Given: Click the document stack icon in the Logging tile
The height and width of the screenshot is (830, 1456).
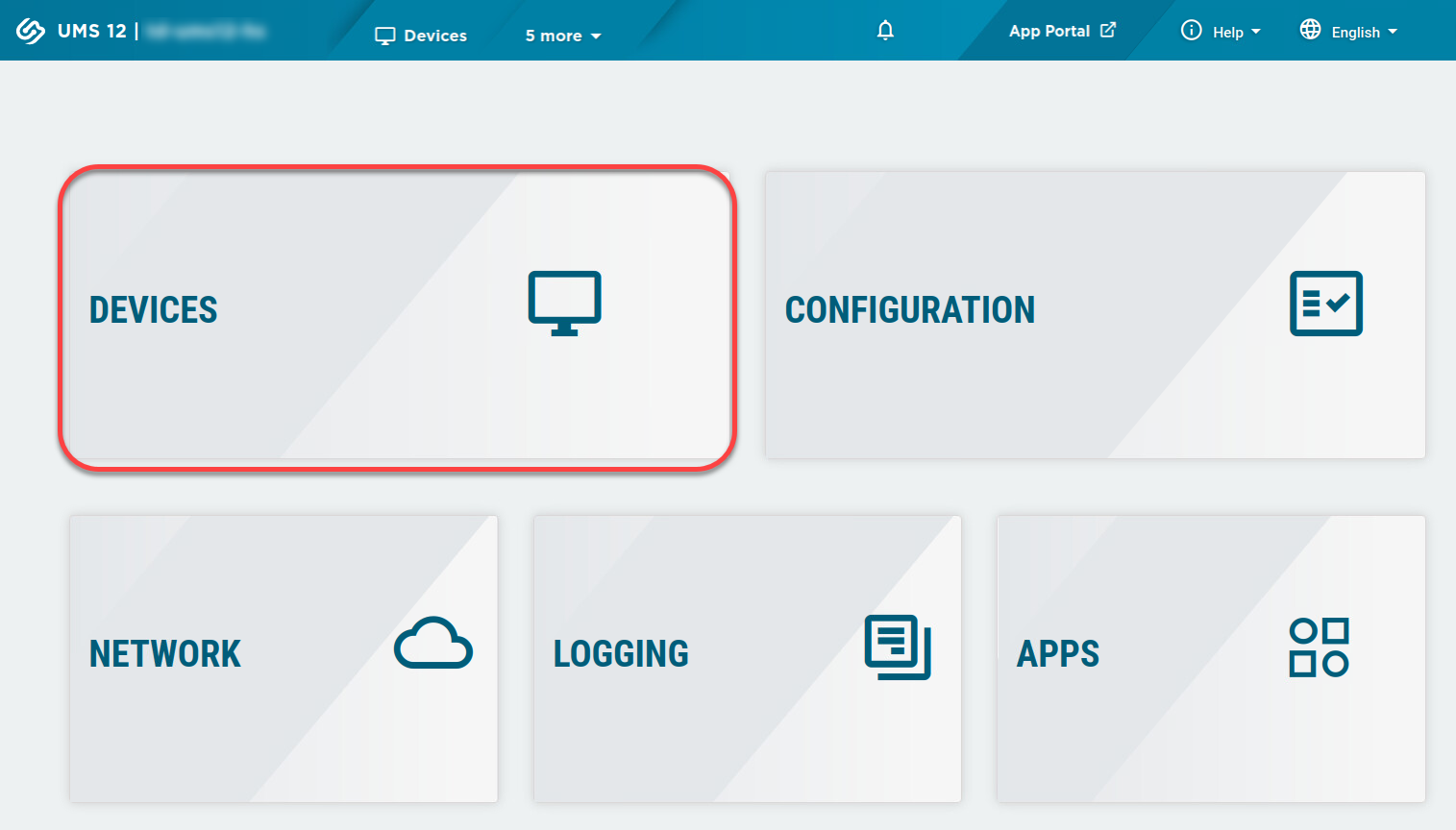Looking at the screenshot, I should pyautogui.click(x=898, y=647).
